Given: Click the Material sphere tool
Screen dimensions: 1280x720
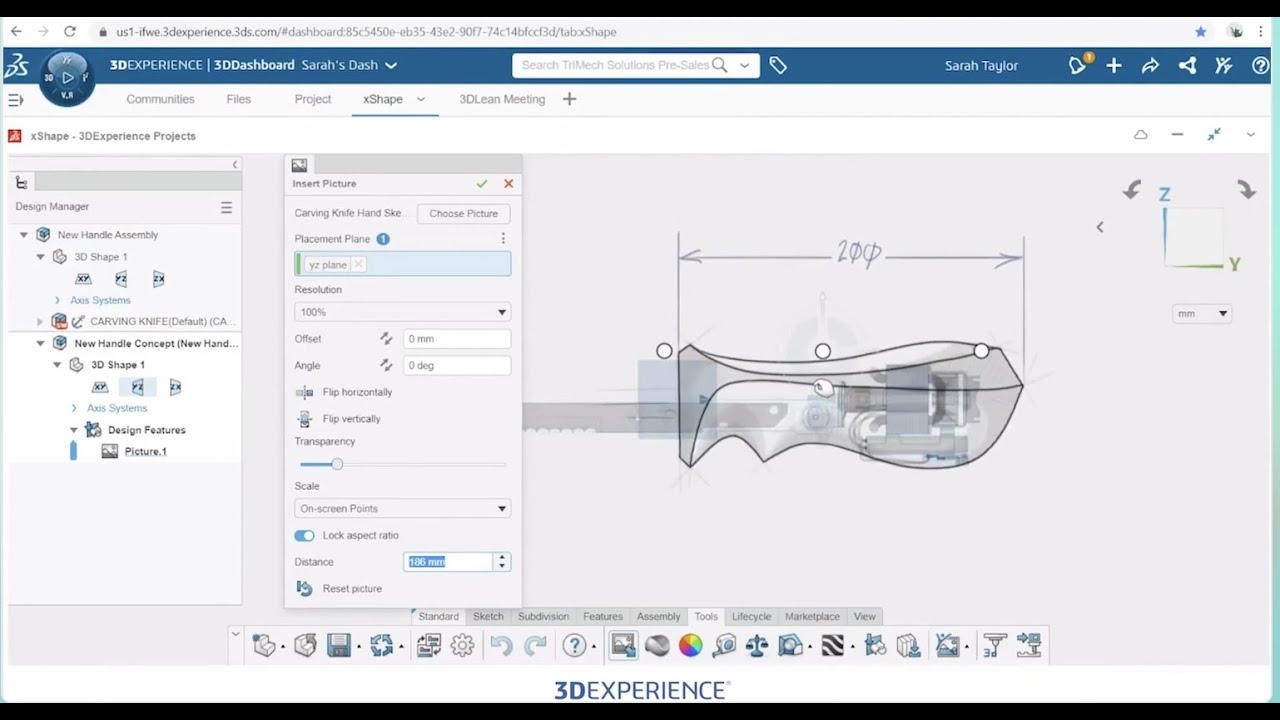Looking at the screenshot, I should point(657,646).
